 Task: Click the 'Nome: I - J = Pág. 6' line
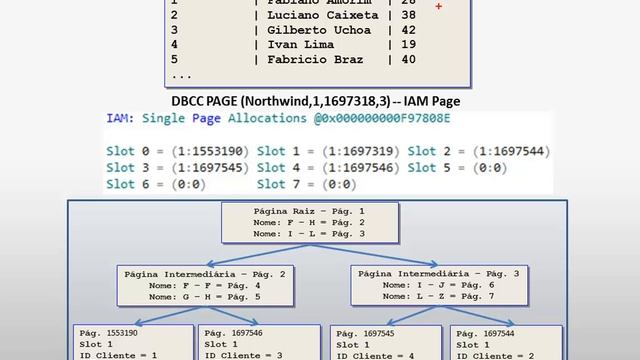coord(438,285)
